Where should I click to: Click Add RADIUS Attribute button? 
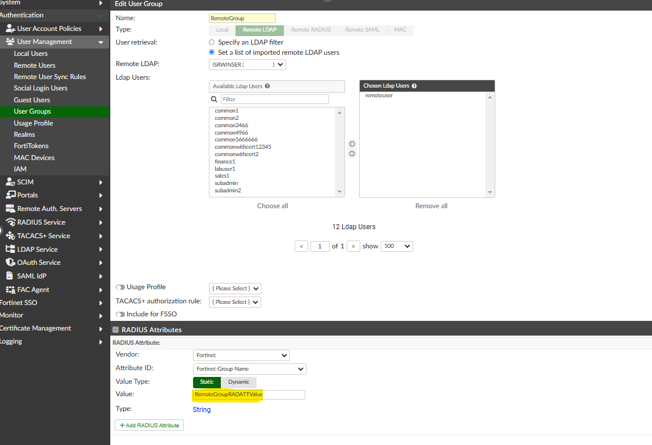tap(149, 425)
